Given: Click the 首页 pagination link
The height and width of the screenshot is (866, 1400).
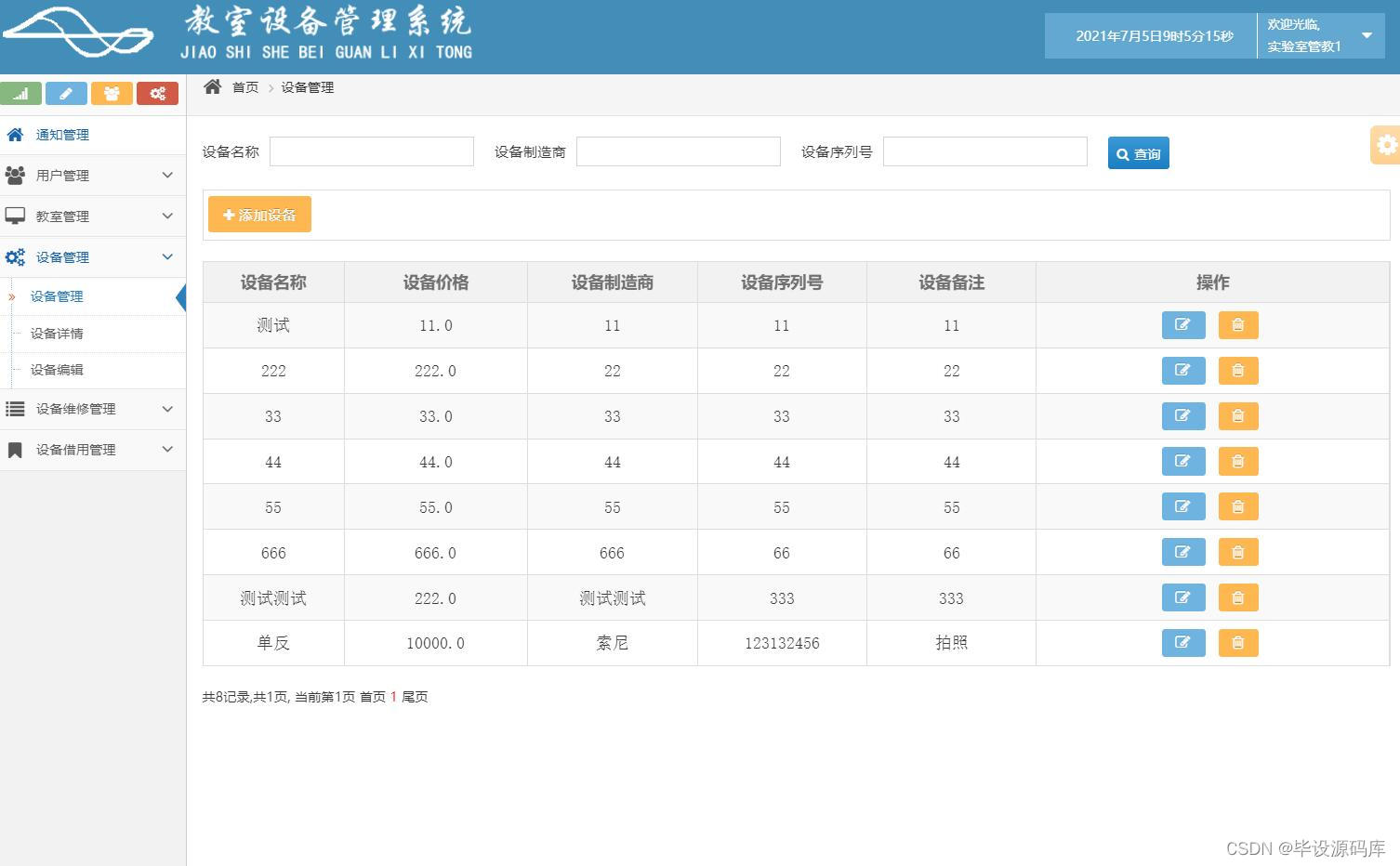Looking at the screenshot, I should tap(373, 697).
